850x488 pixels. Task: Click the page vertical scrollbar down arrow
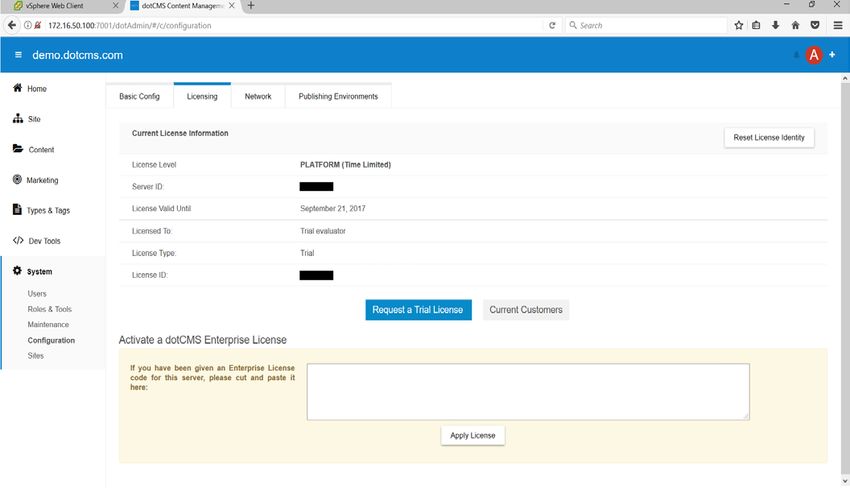(x=845, y=481)
